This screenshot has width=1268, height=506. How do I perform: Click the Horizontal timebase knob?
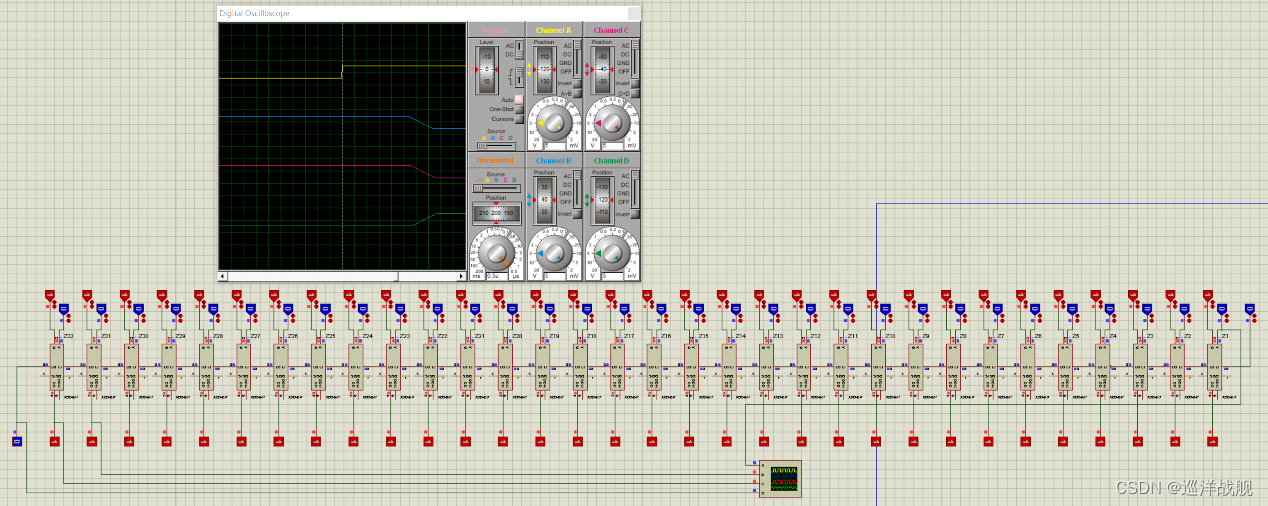[x=496, y=254]
